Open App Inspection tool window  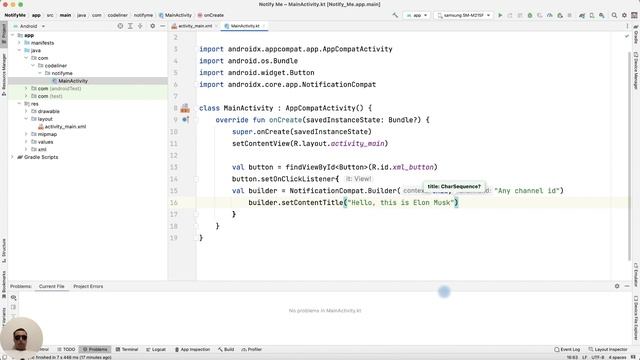click(x=192, y=349)
